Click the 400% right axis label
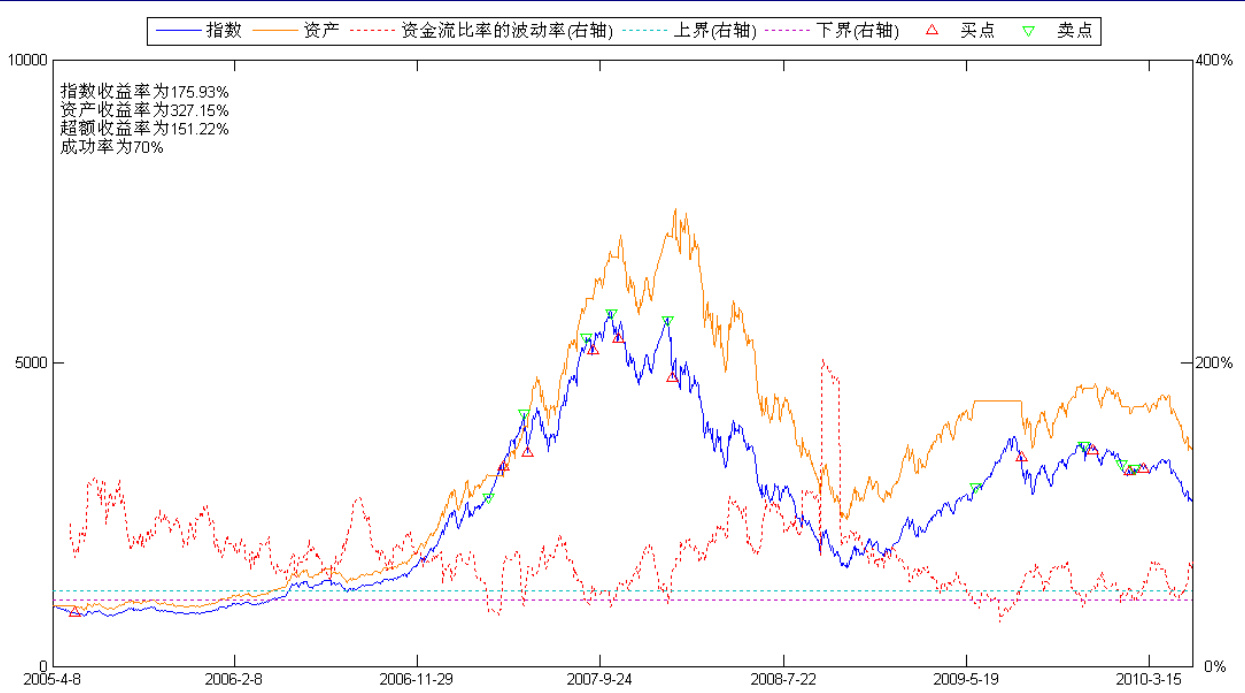Screen dimensions: 1245x693 (1214, 60)
